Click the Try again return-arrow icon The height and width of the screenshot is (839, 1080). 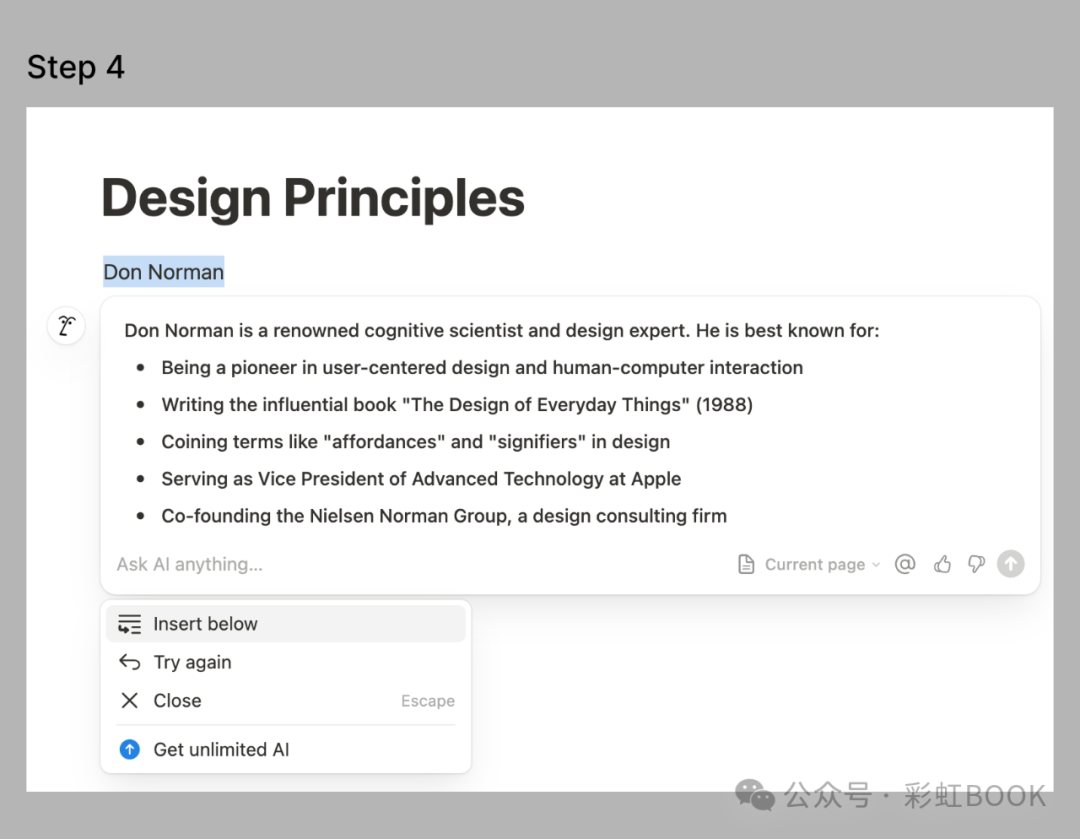129,662
